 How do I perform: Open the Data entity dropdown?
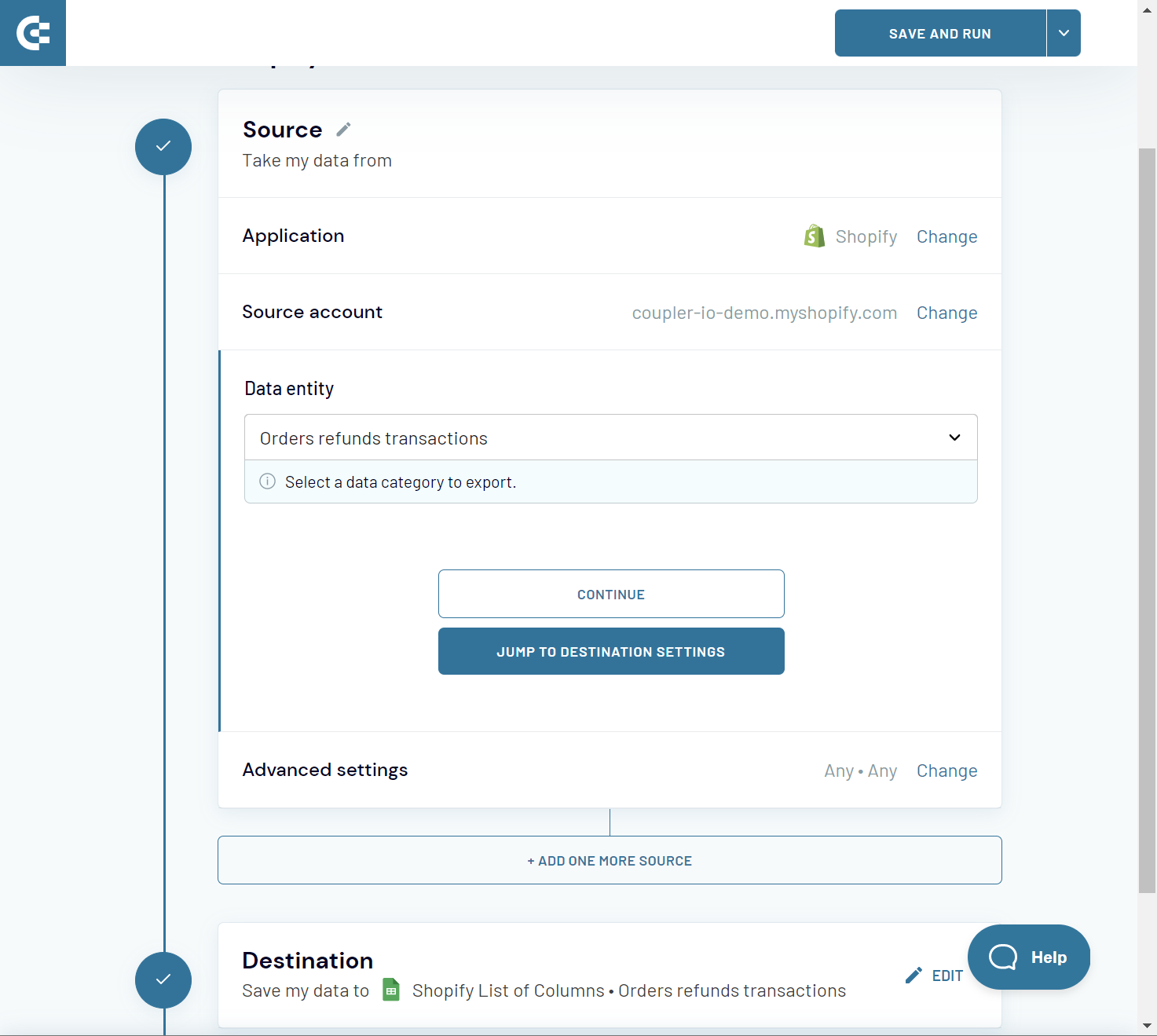click(954, 437)
